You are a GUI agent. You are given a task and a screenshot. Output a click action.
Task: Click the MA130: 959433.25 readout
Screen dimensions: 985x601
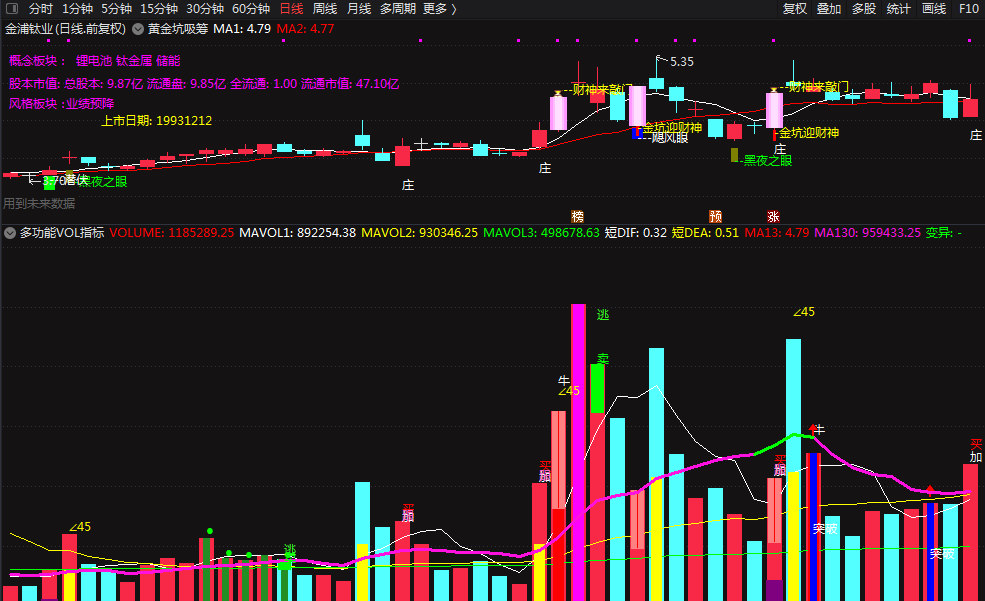(x=868, y=233)
